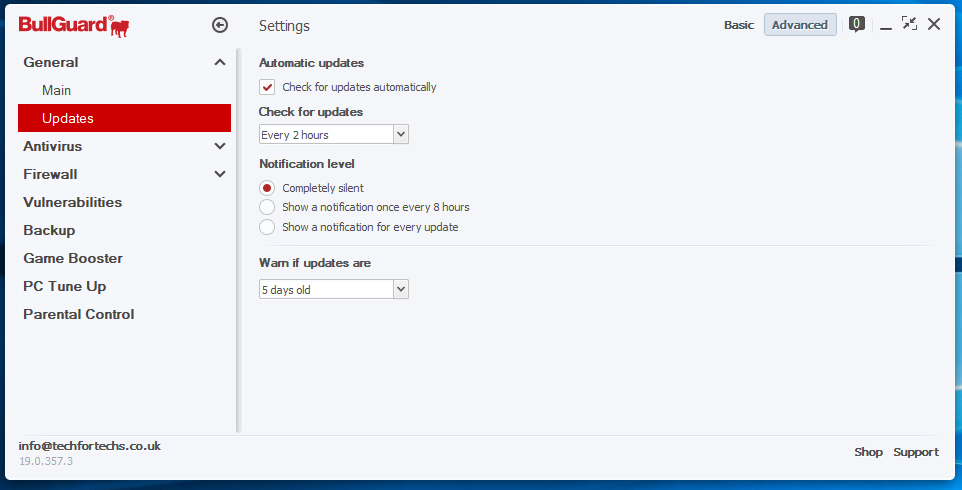Collapse the General section chevron
The width and height of the screenshot is (962, 490).
tap(220, 62)
